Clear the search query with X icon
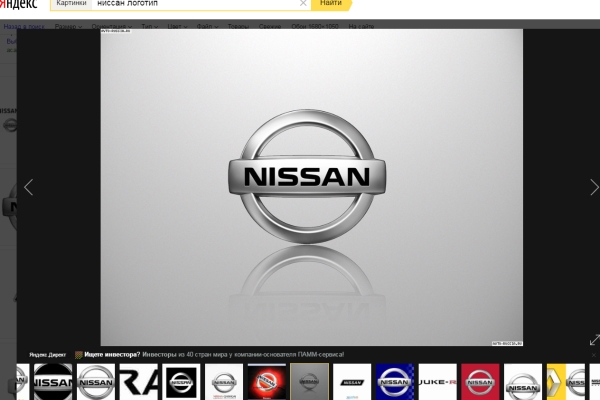600x400 pixels. [303, 3]
